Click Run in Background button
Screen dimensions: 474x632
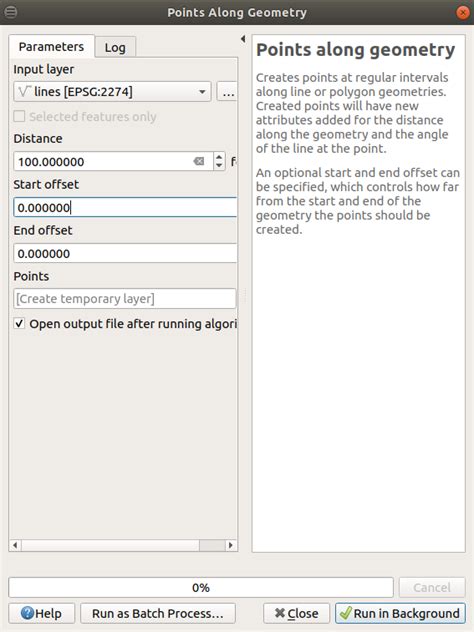[400, 613]
